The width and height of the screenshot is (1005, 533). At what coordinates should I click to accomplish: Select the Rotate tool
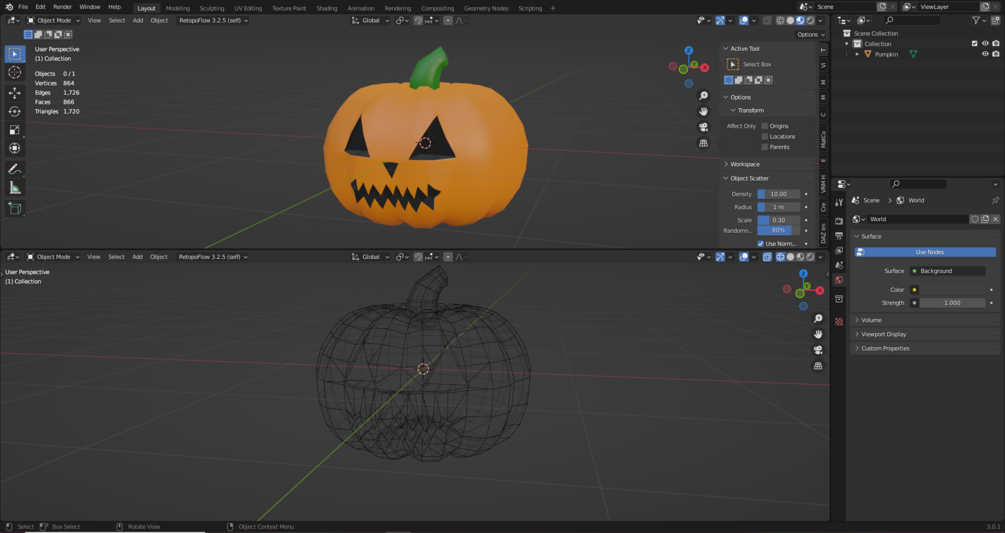click(14, 111)
